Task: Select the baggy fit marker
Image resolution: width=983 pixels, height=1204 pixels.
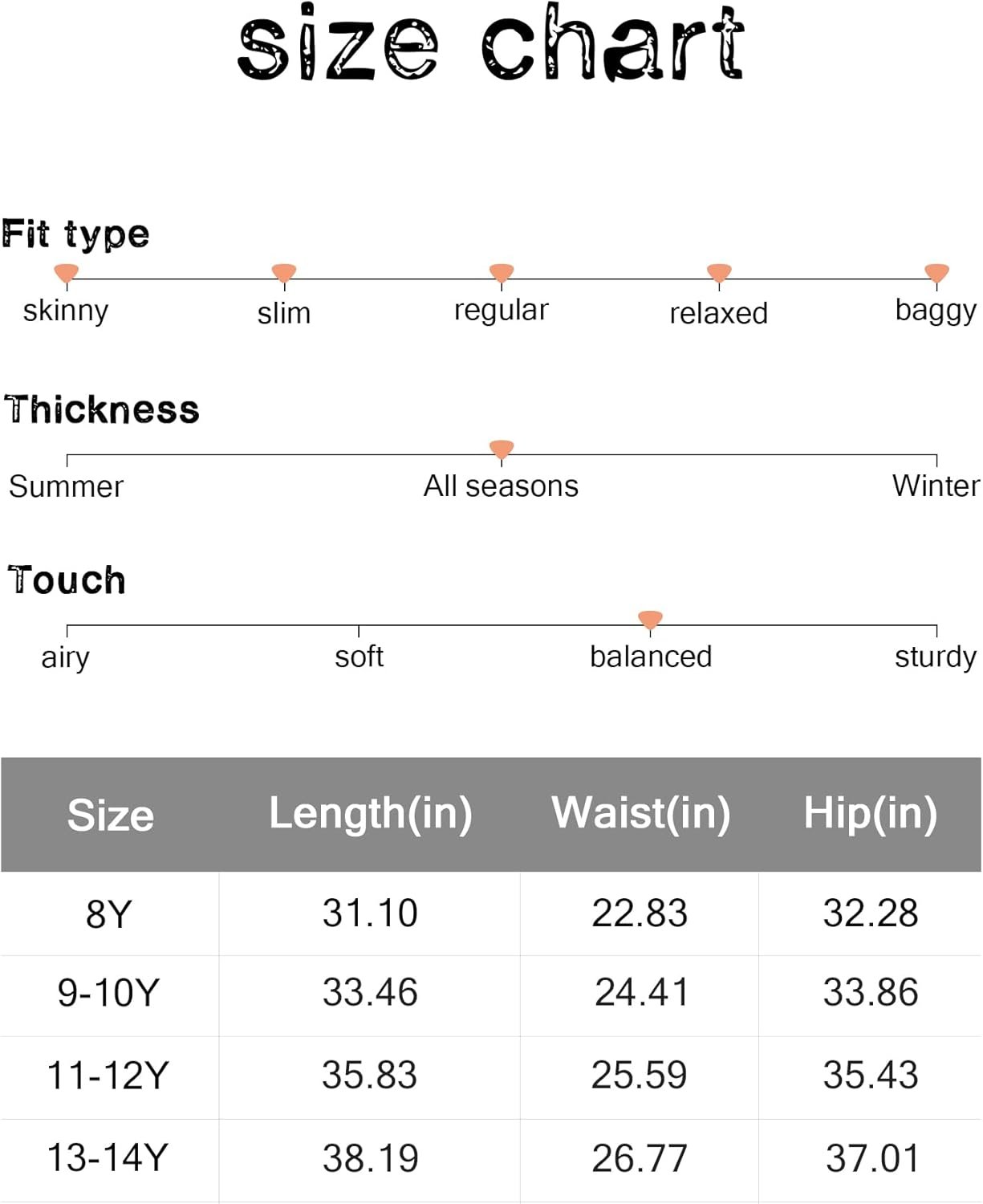Action: point(936,273)
